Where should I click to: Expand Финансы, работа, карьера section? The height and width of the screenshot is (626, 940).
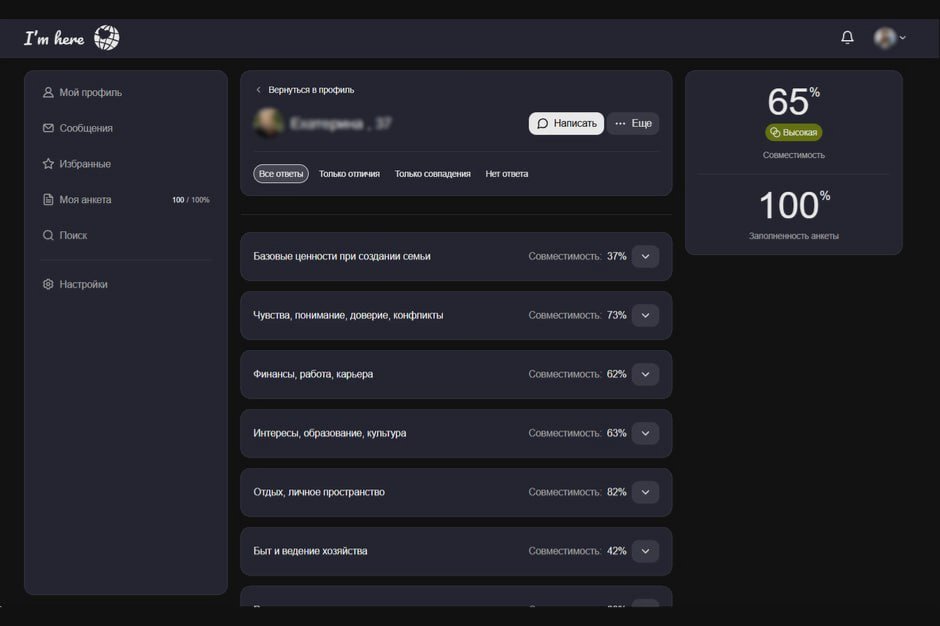coord(645,374)
